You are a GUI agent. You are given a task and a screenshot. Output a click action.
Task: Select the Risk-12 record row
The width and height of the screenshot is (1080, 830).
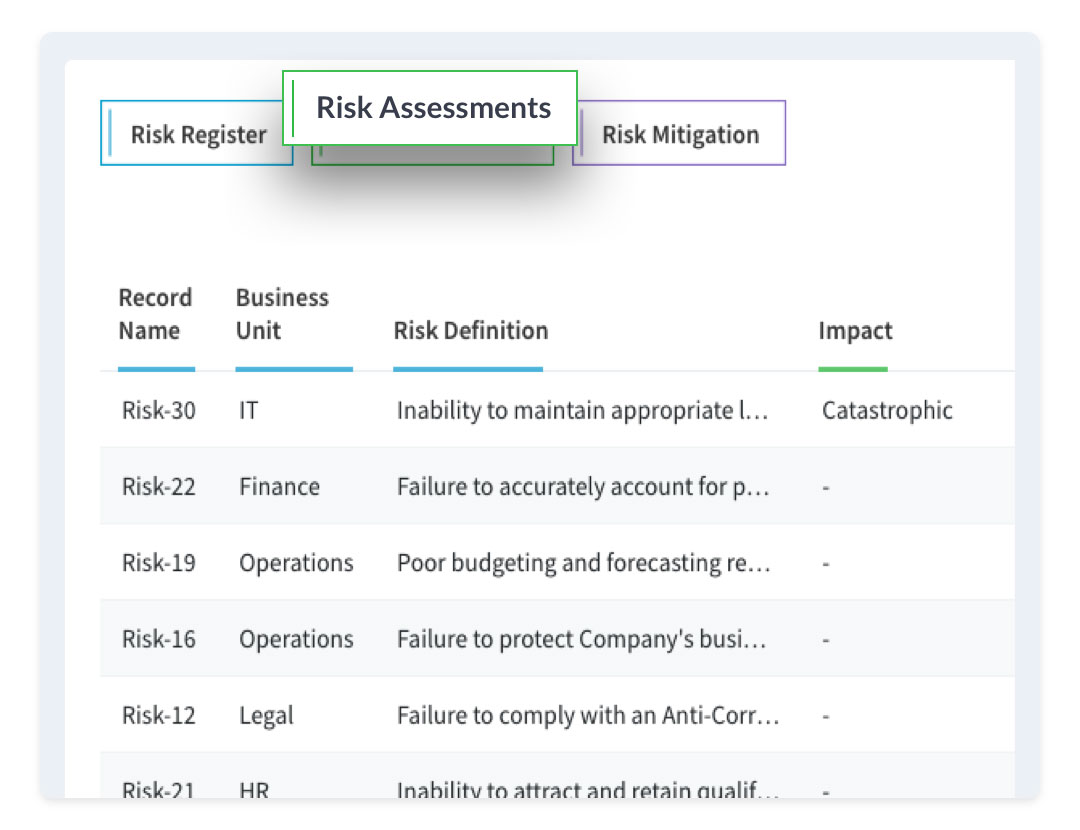(x=159, y=716)
